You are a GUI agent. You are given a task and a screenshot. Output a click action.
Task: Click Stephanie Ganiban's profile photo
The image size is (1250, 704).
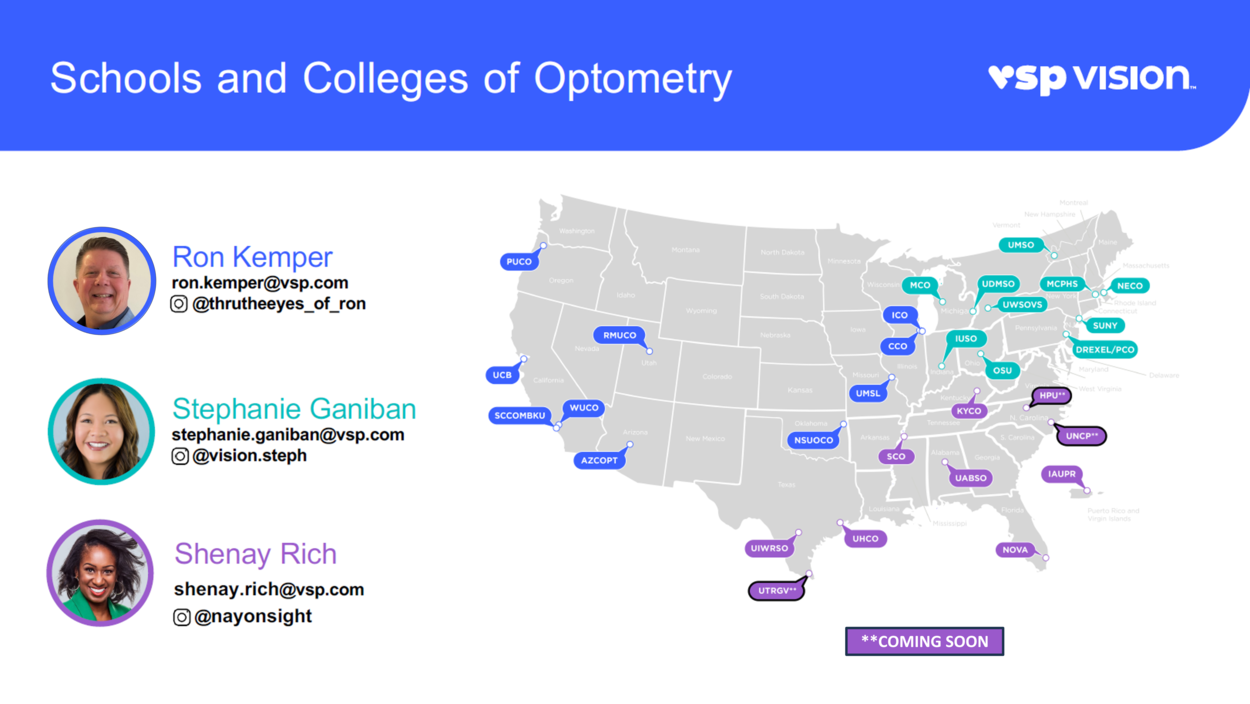click(101, 432)
